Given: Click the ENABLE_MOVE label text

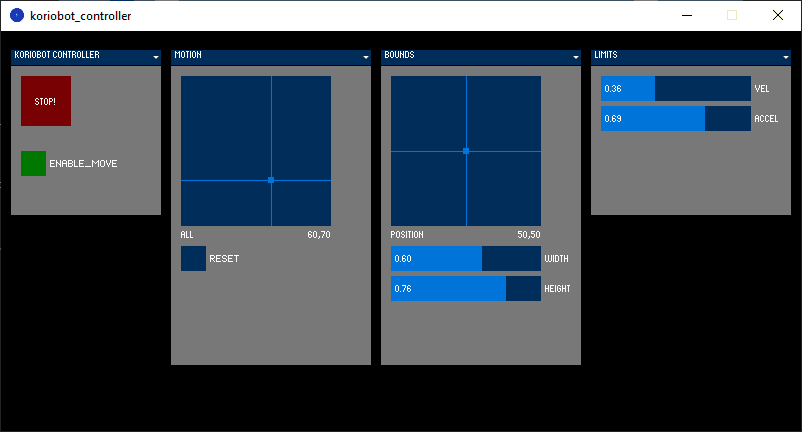Looking at the screenshot, I should tap(83, 164).
